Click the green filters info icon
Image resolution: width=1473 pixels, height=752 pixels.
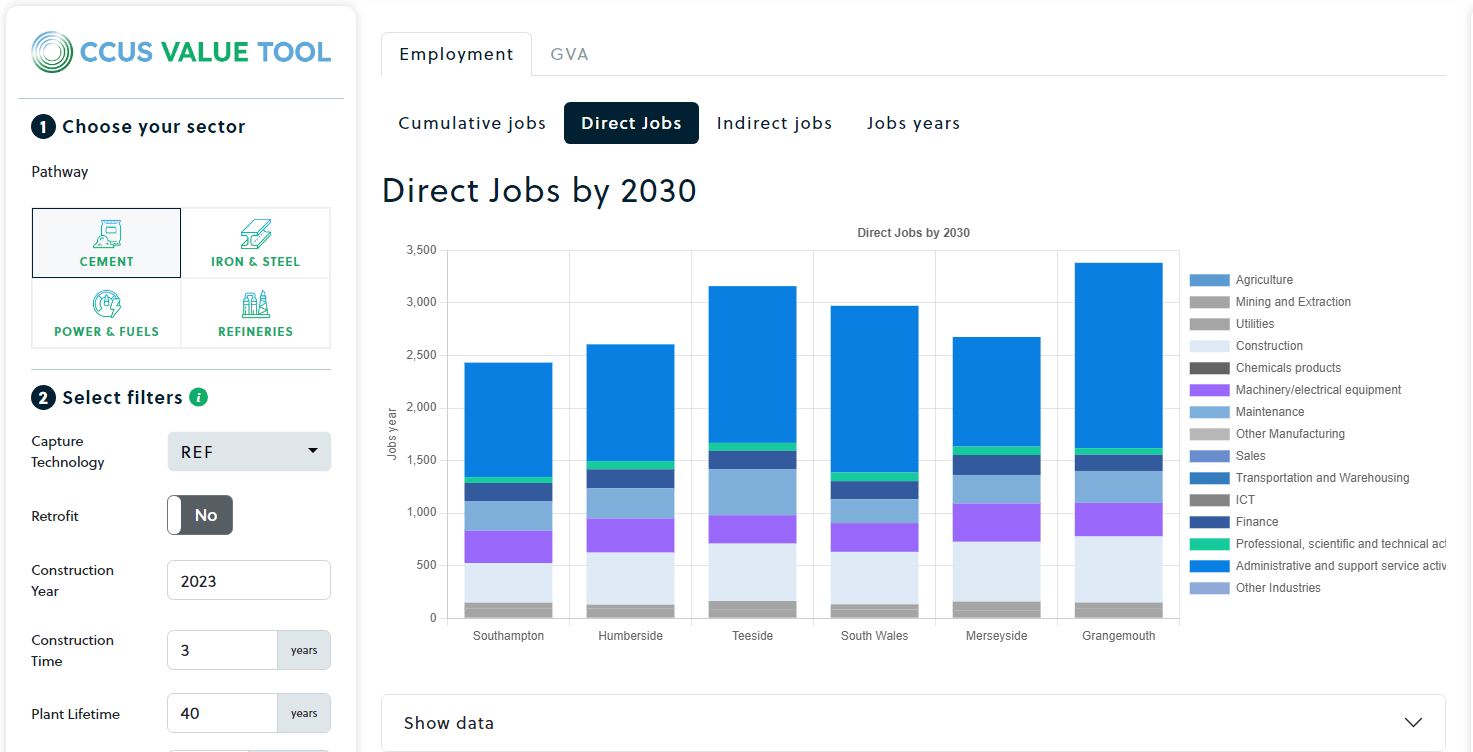(199, 397)
